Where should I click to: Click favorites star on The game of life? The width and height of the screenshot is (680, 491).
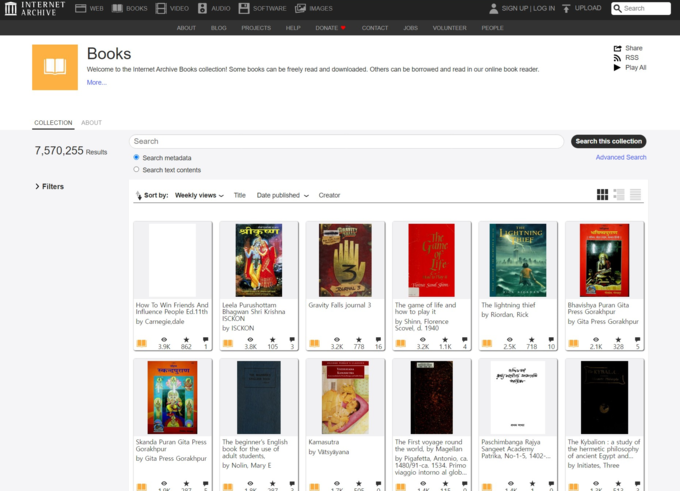coord(445,340)
